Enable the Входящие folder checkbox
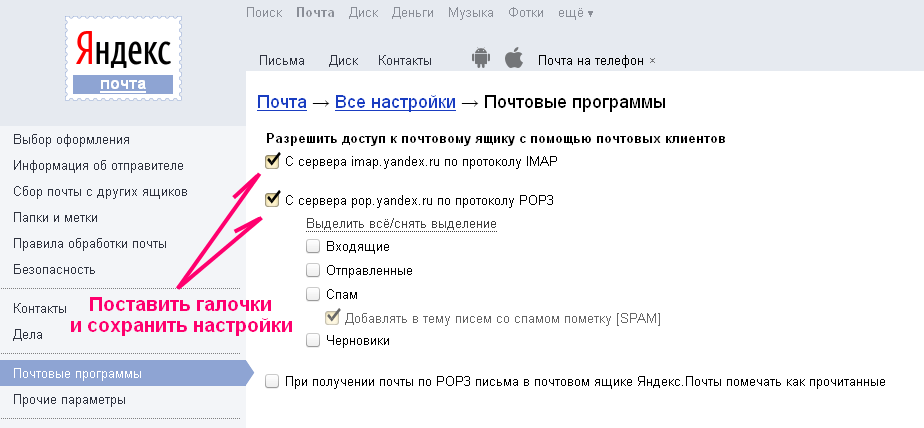Viewport: 924px width, 428px height. 313,246
